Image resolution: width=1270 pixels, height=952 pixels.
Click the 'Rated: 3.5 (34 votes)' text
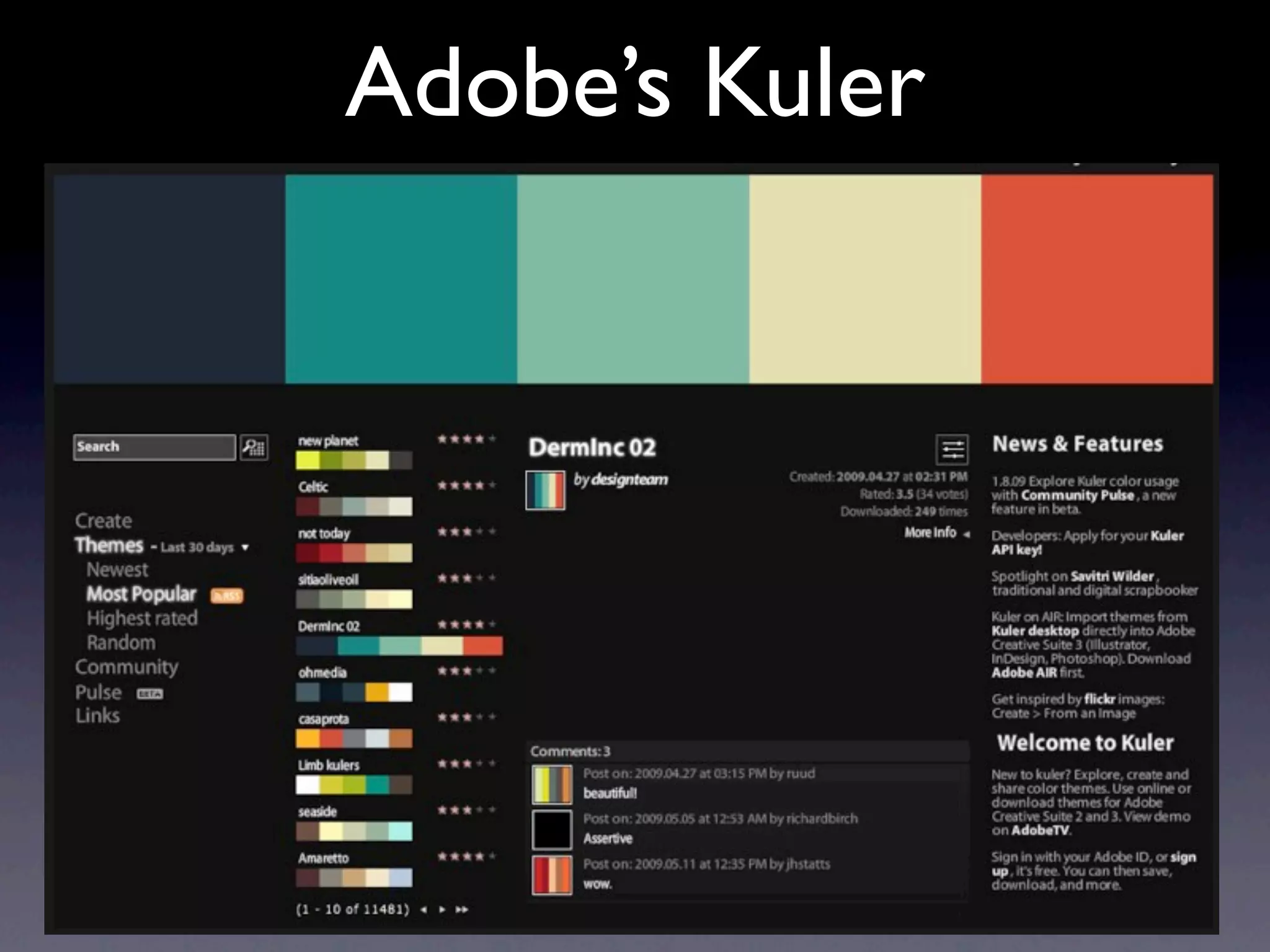point(913,495)
